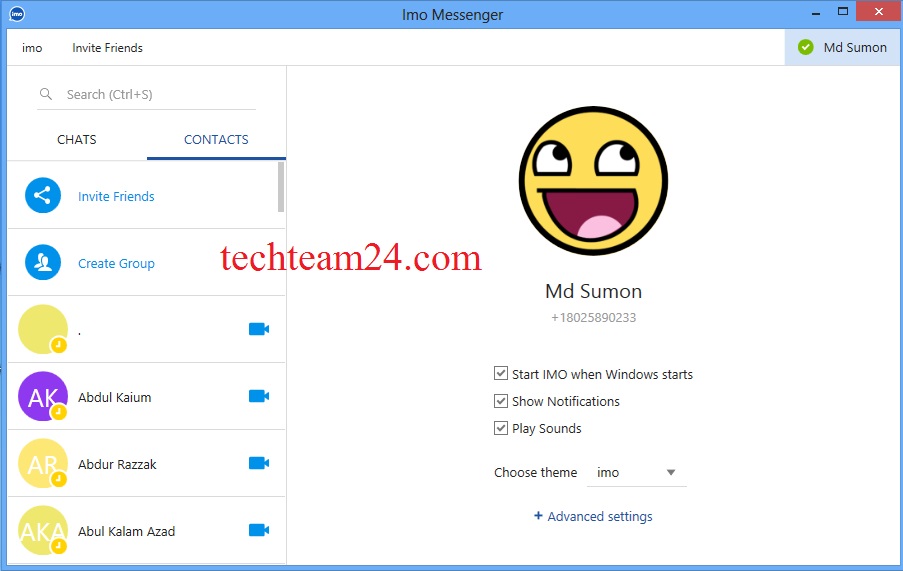Click video camera icon for the dot contact

259,329
